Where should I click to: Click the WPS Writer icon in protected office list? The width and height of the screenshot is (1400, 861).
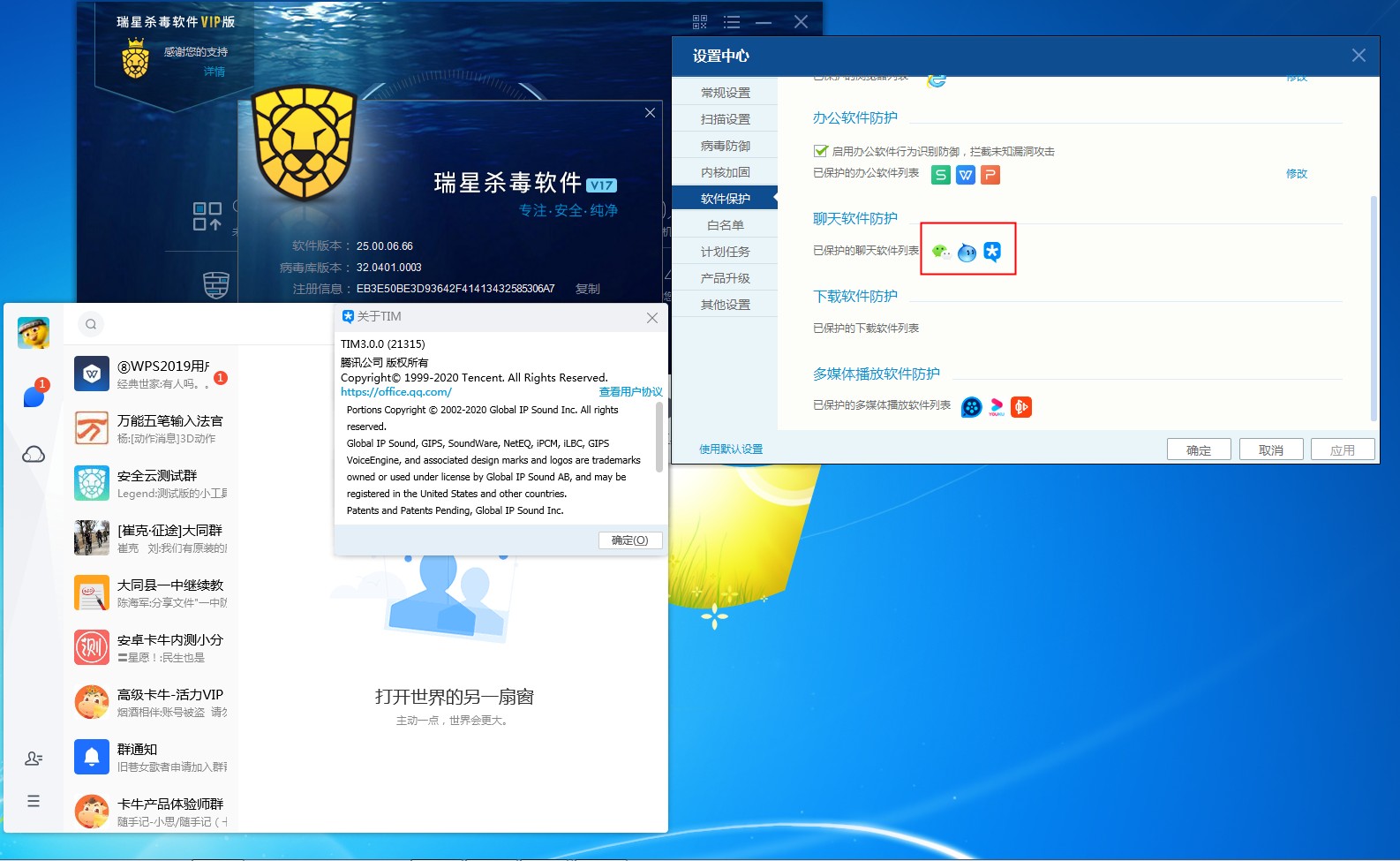(x=966, y=175)
